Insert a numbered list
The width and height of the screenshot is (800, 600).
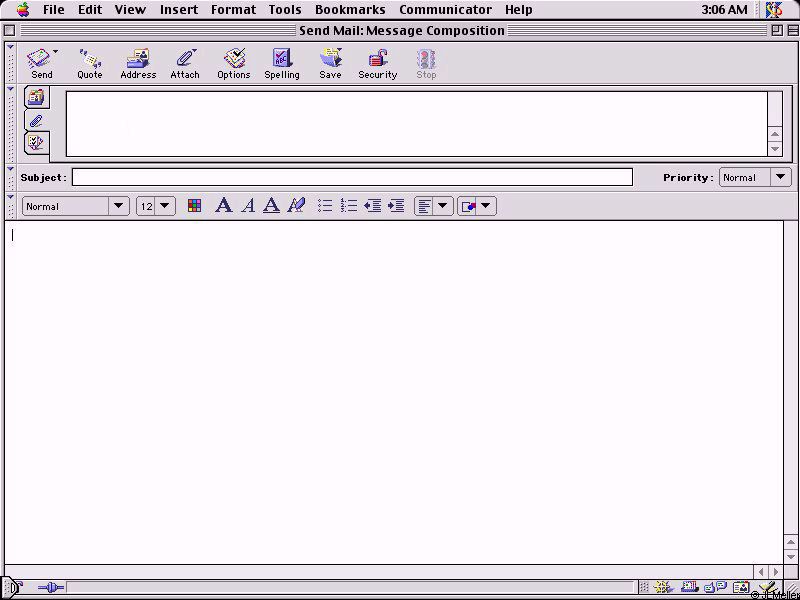pos(349,206)
